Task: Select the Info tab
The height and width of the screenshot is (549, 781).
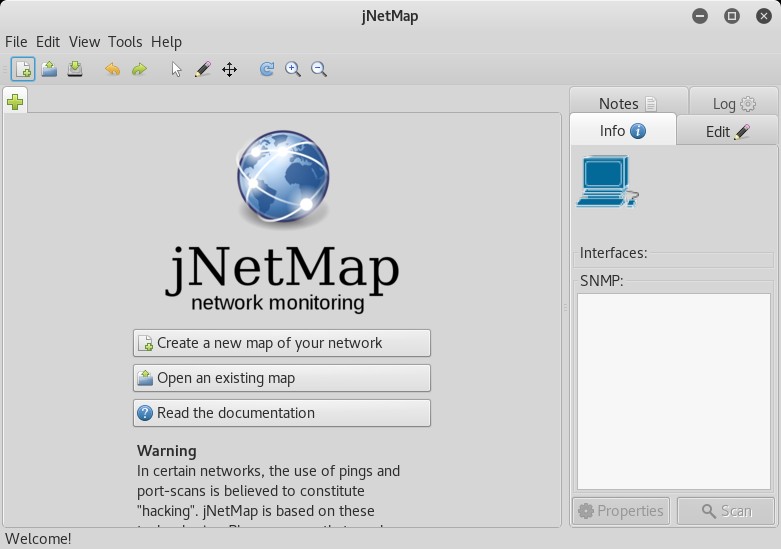Action: tap(623, 131)
